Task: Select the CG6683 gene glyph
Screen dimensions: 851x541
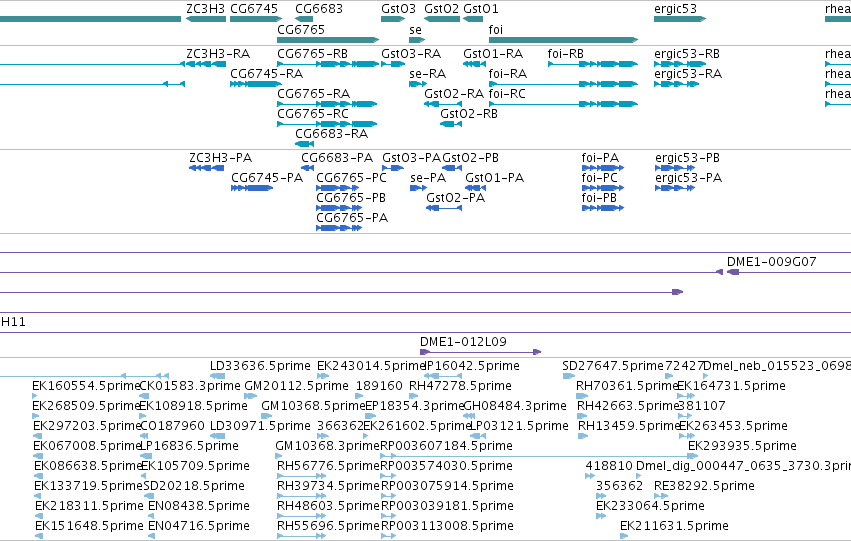Action: 304,19
